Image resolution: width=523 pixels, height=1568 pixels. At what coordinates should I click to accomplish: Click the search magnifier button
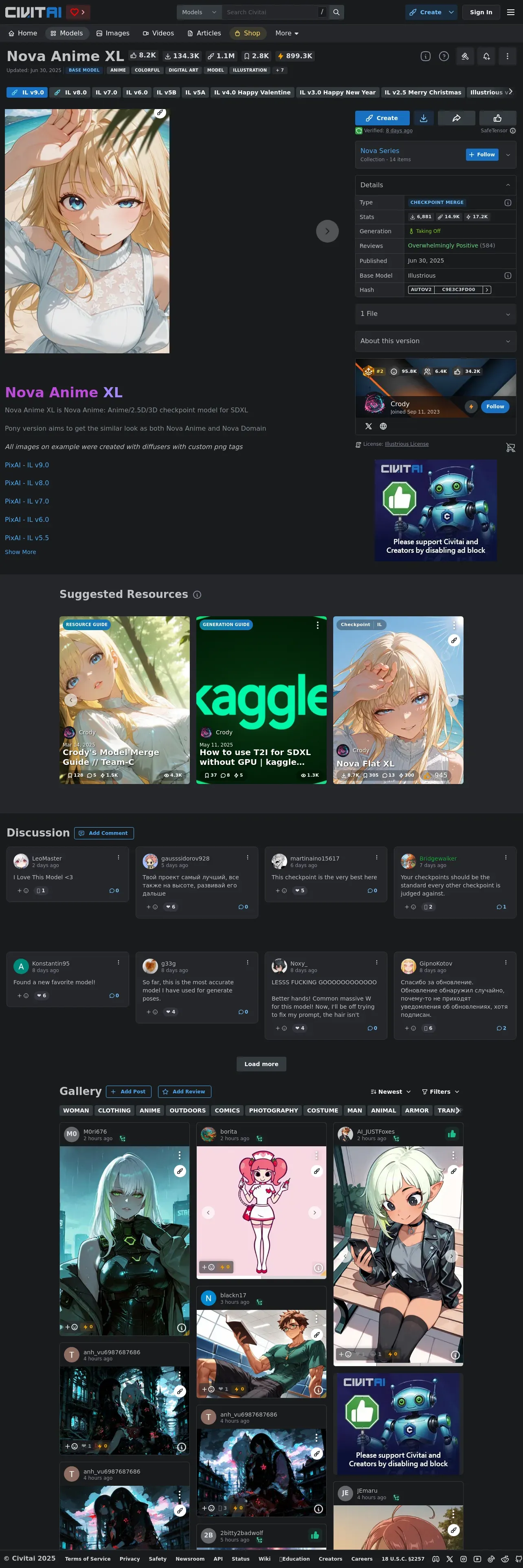336,12
